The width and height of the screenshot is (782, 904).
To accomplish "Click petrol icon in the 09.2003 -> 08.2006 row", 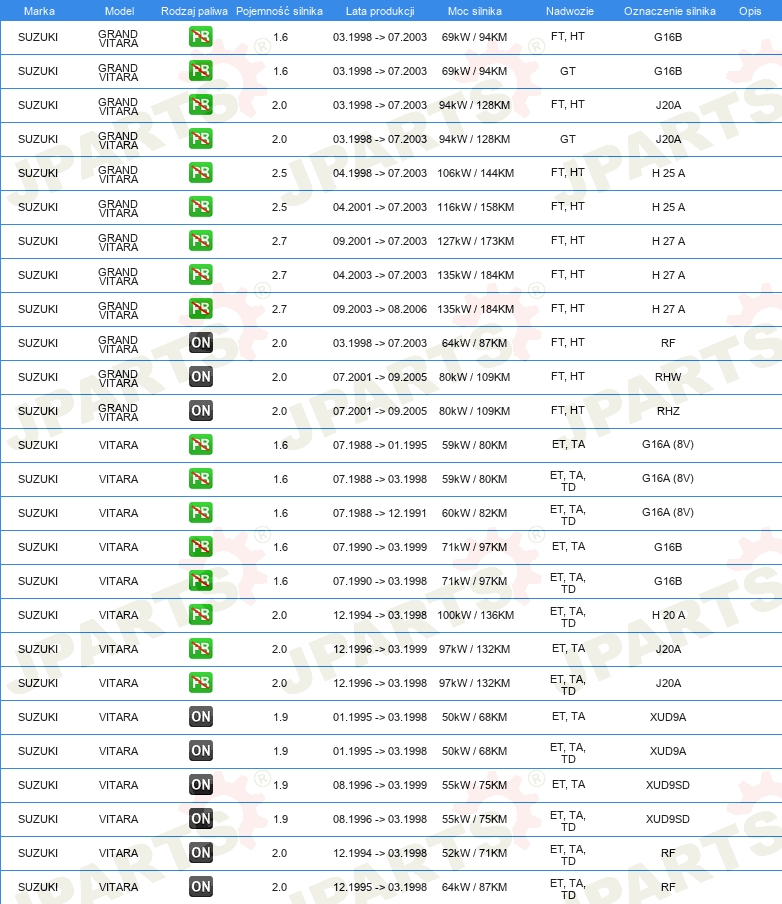I will point(201,309).
